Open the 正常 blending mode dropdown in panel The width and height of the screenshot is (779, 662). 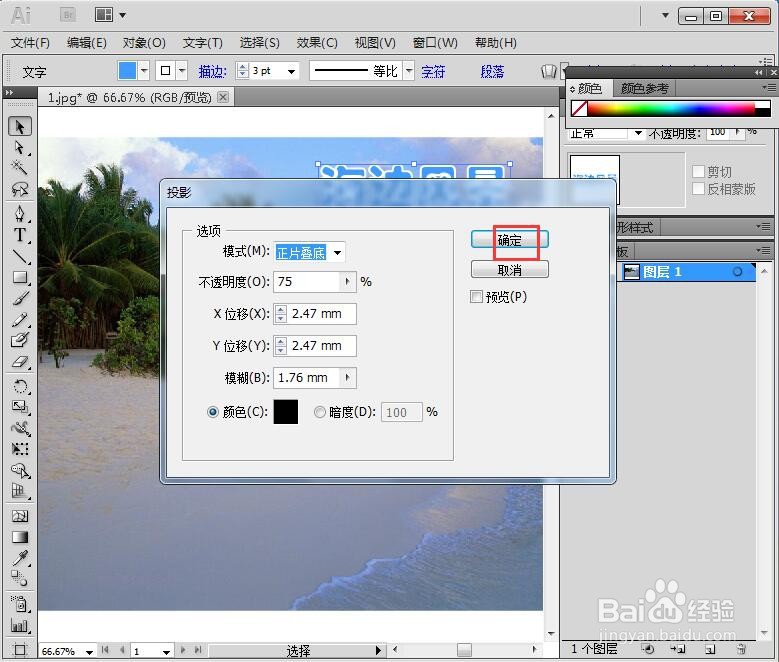tap(638, 133)
